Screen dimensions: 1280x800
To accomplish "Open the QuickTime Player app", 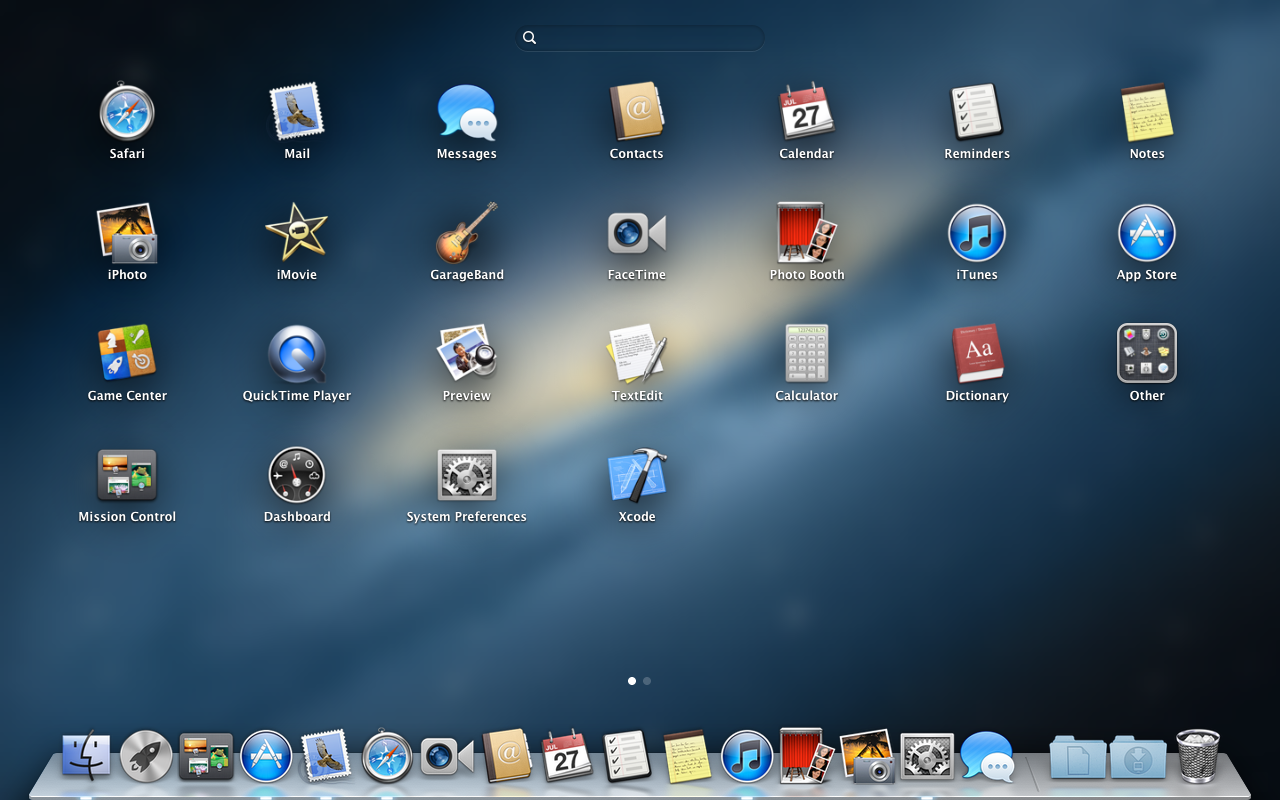I will [x=297, y=354].
